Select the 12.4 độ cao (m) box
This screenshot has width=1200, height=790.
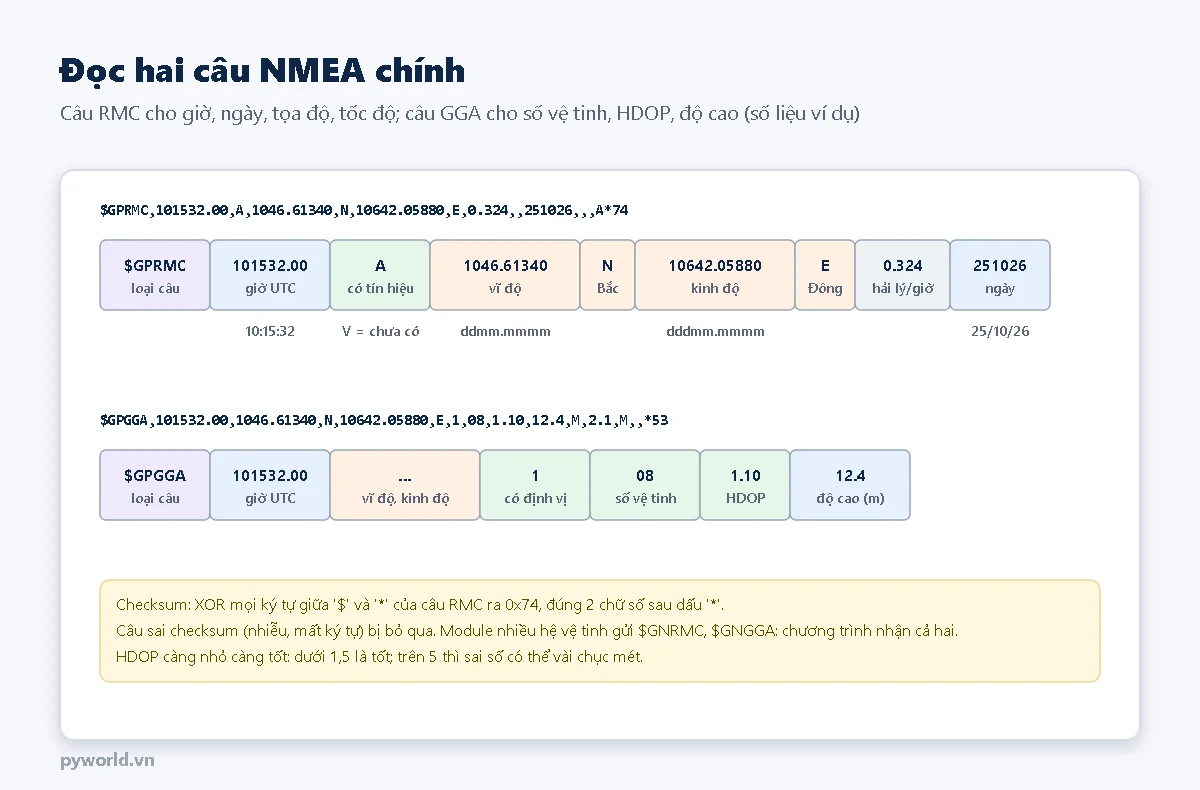point(850,485)
